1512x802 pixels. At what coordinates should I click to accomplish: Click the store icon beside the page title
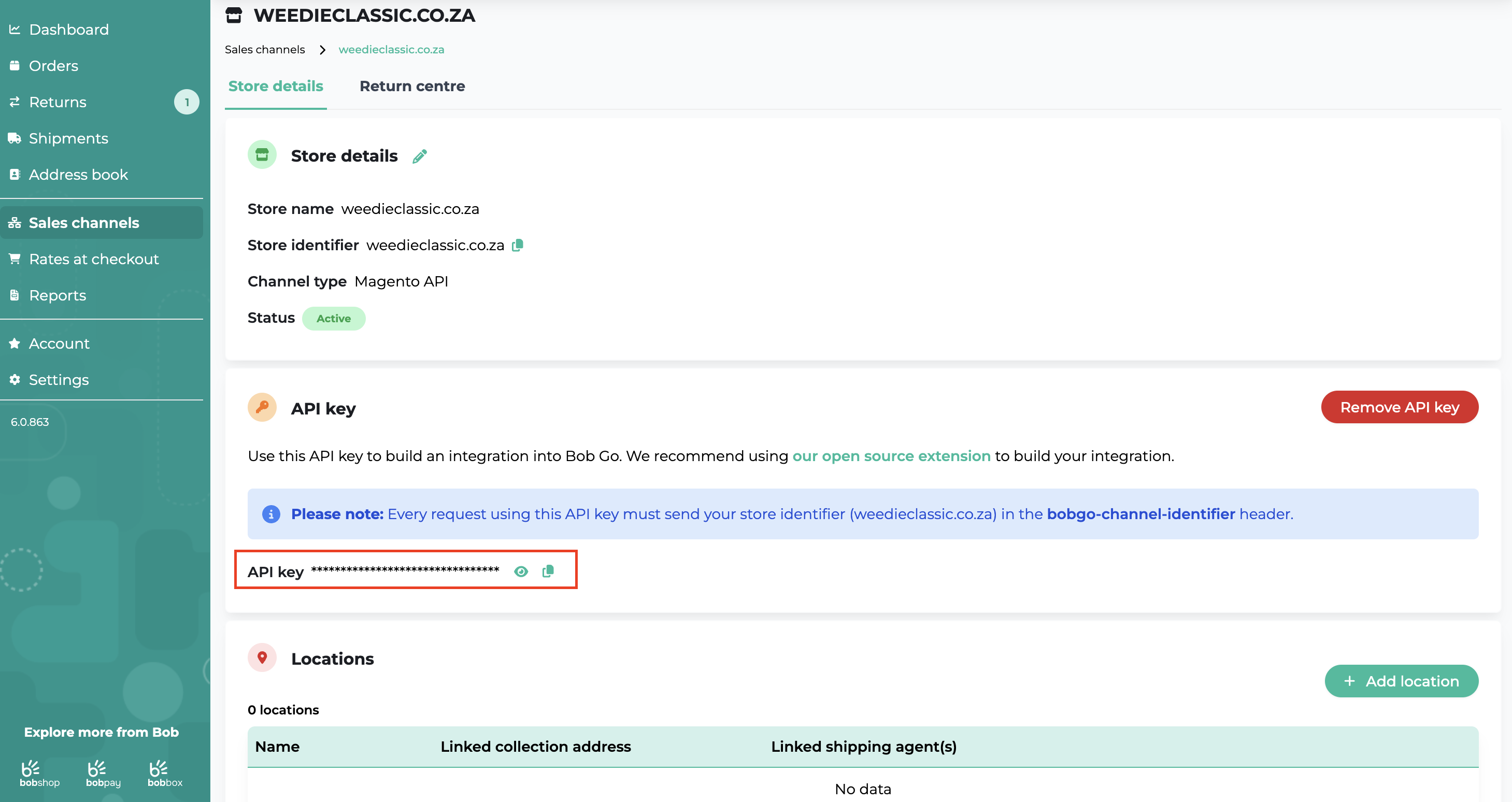[x=234, y=15]
